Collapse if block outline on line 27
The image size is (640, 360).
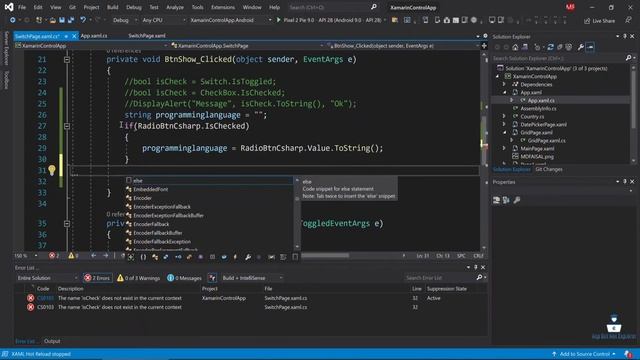(67, 126)
